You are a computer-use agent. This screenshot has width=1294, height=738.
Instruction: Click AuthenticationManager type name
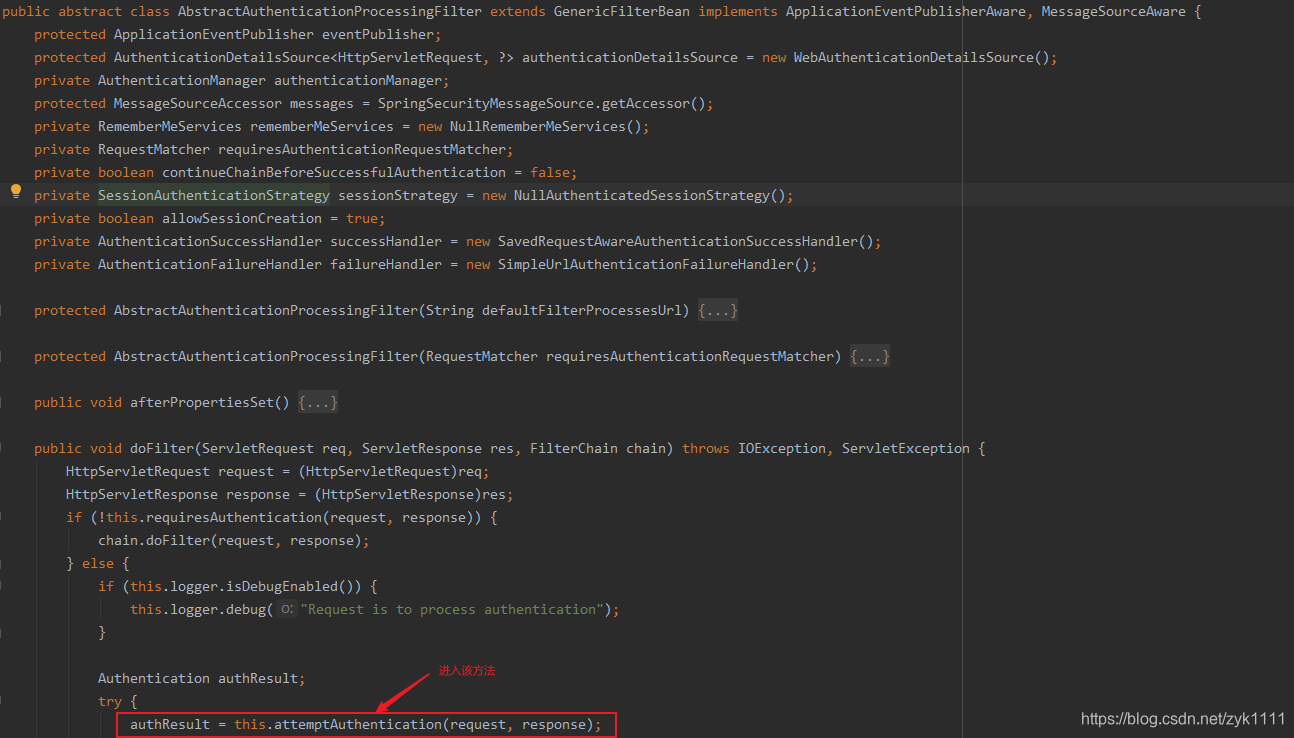182,81
